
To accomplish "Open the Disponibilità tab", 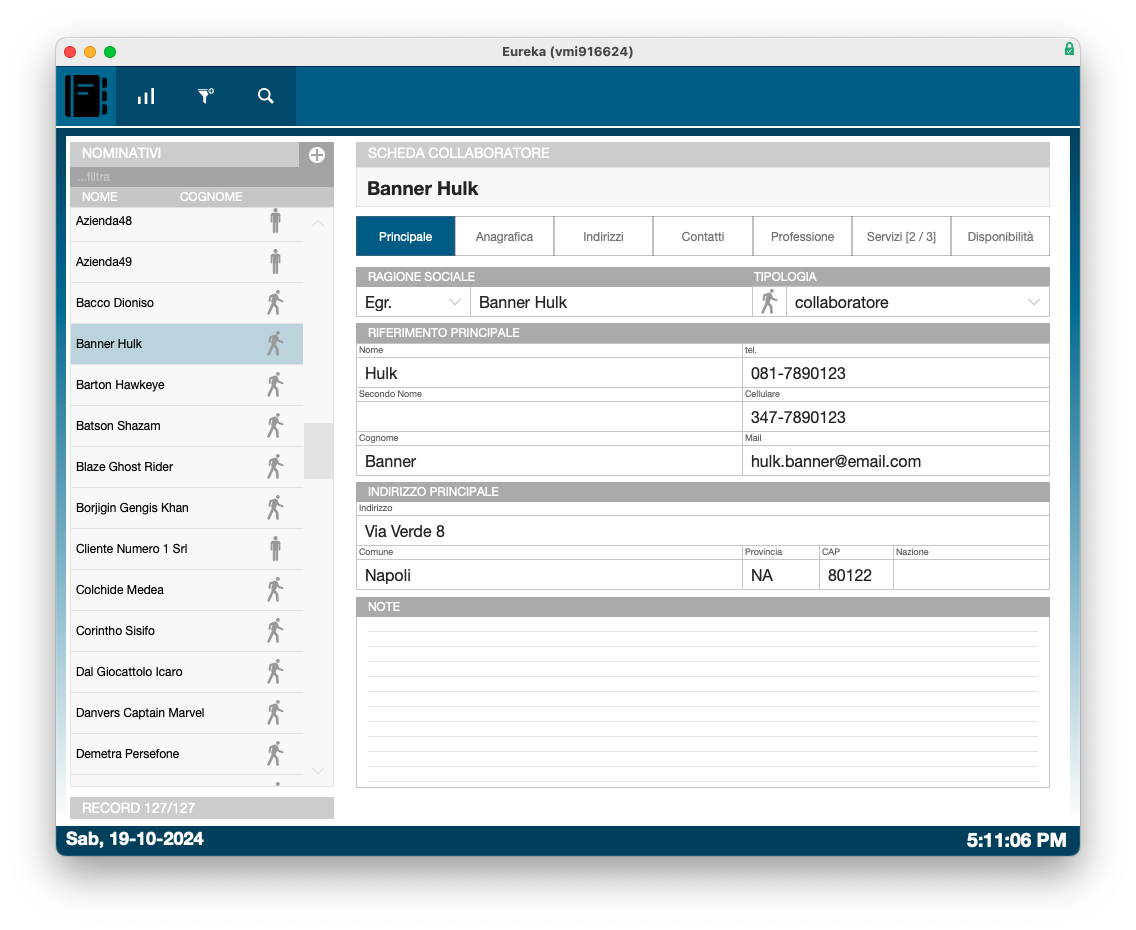I will tap(1001, 236).
